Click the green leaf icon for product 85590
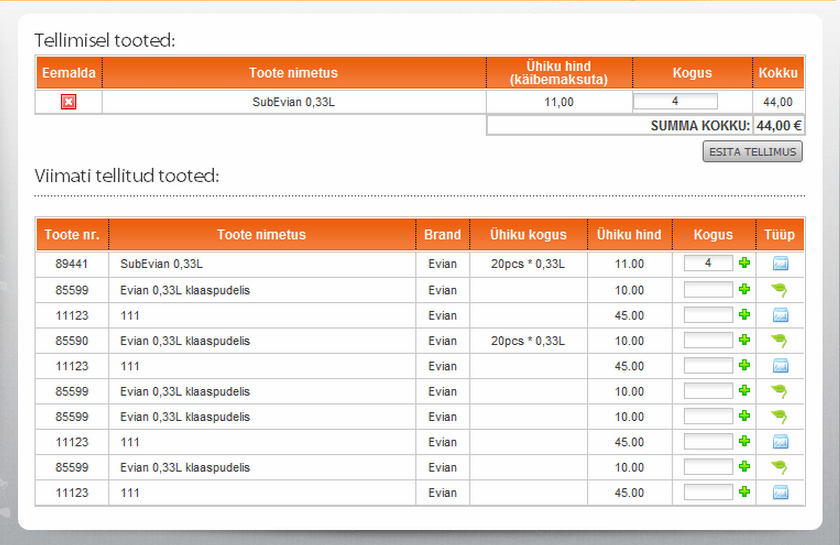Screen dimensions: 840x545 (x=779, y=340)
